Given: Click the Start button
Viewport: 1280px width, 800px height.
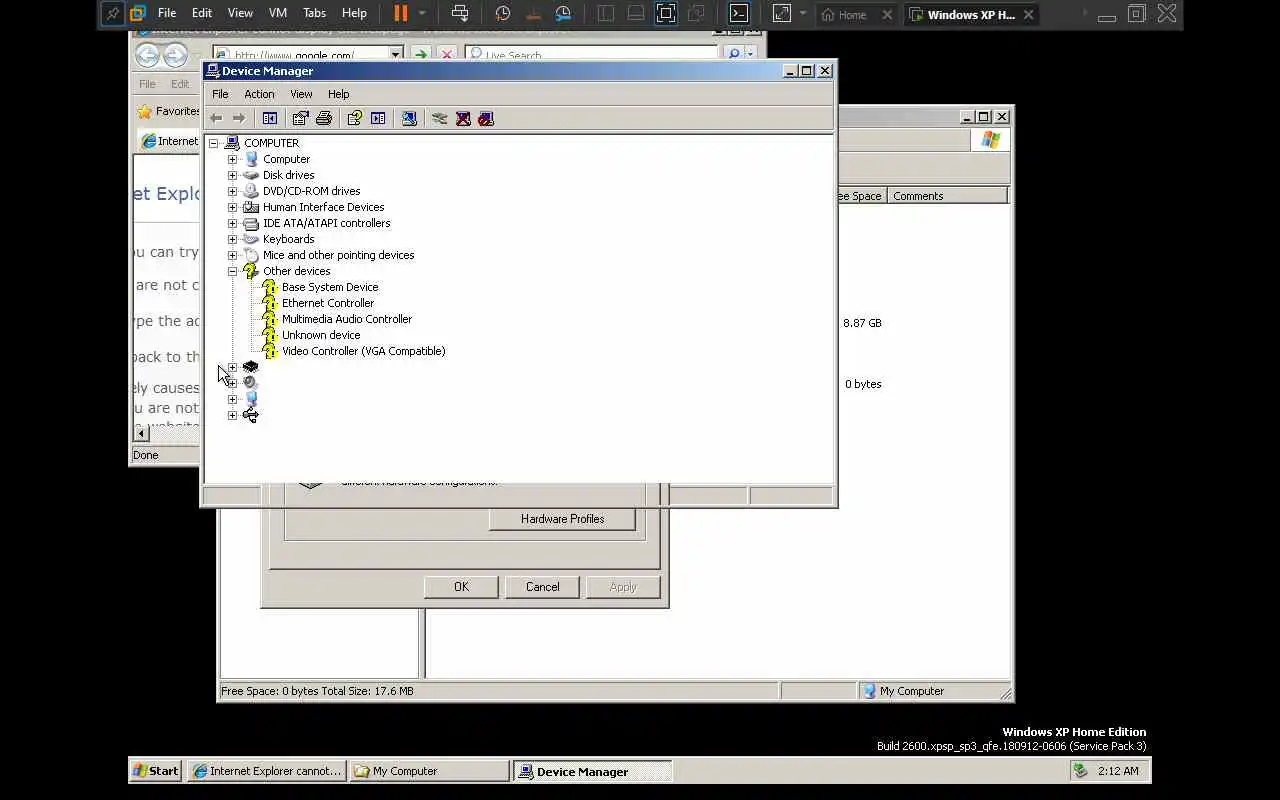Looking at the screenshot, I should [x=156, y=771].
